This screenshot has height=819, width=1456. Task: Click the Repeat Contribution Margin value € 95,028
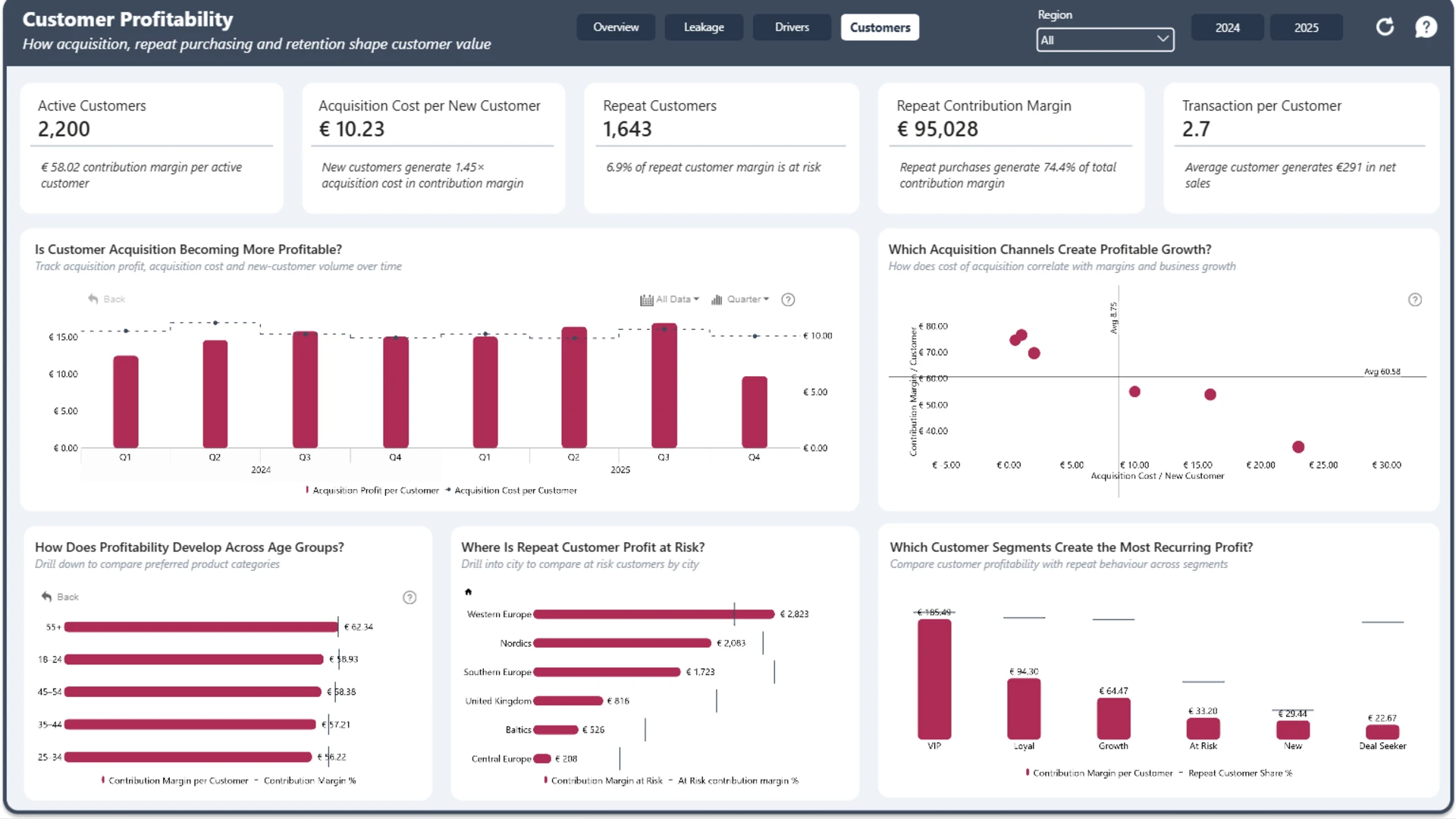[937, 130]
